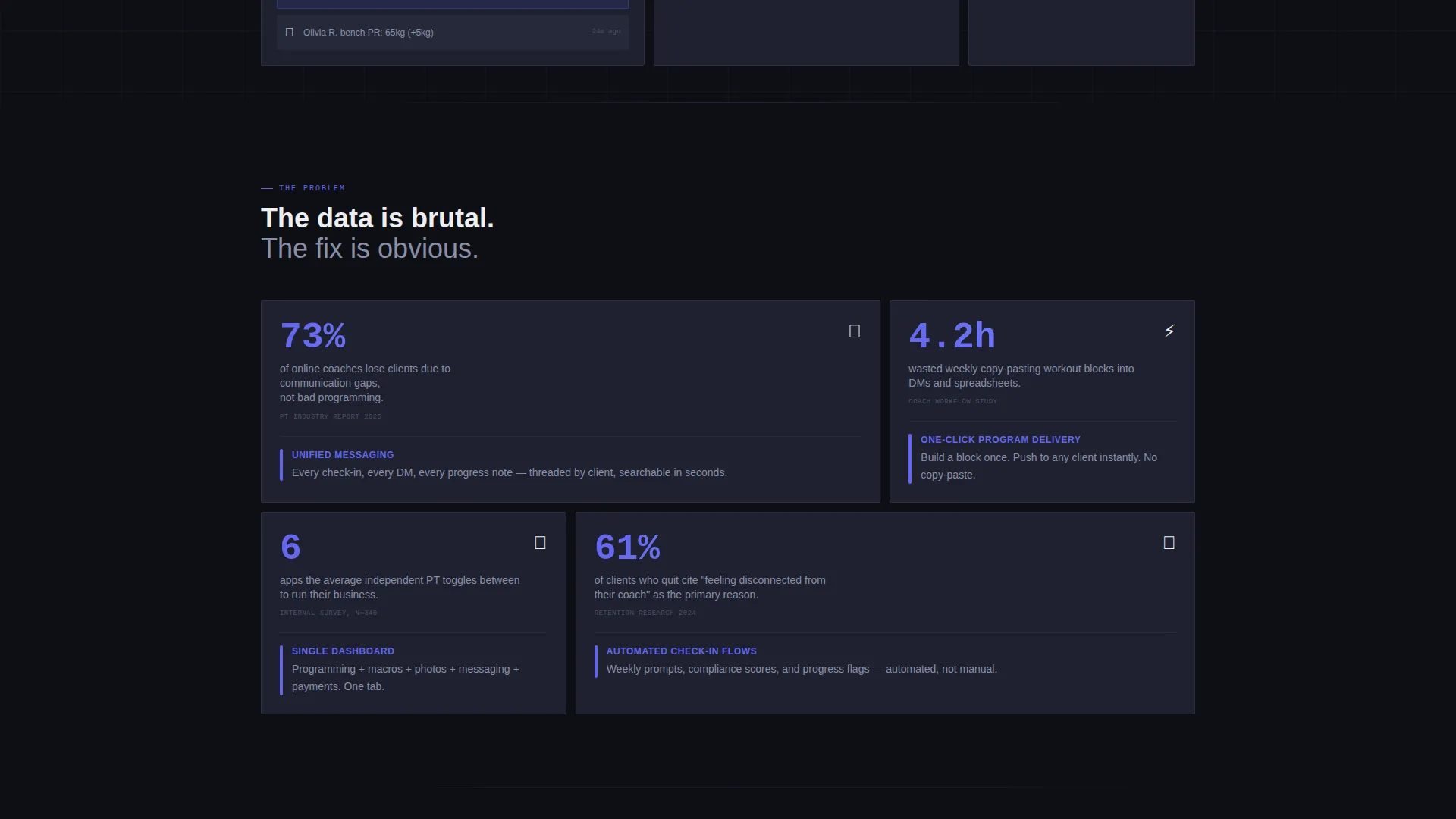Screen dimensions: 1456x819
Task: Open the Unified Messaging feature heading
Action: (343, 455)
